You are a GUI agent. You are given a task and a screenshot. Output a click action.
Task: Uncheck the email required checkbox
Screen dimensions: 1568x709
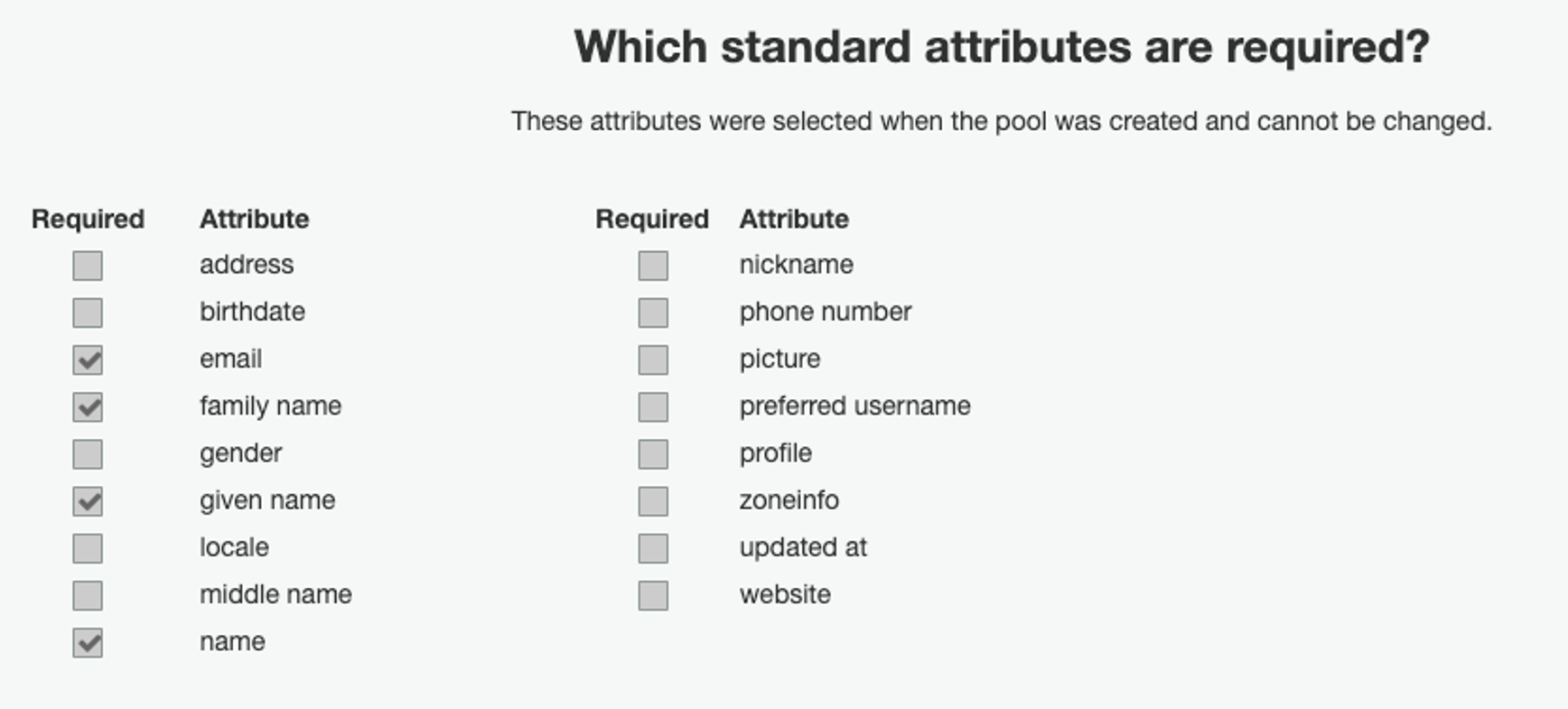pos(88,359)
